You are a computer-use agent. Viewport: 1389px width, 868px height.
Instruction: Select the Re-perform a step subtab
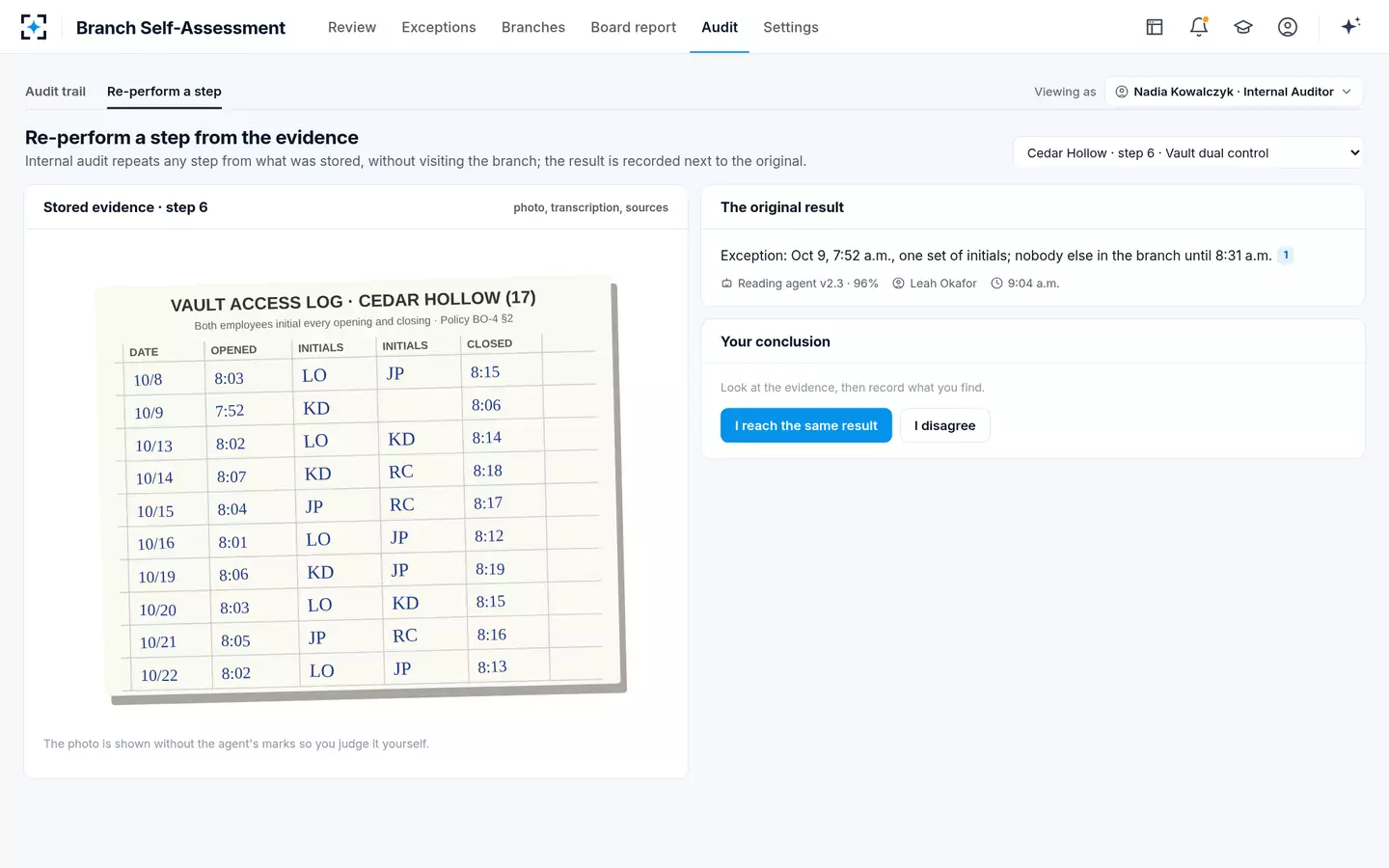coord(164,92)
